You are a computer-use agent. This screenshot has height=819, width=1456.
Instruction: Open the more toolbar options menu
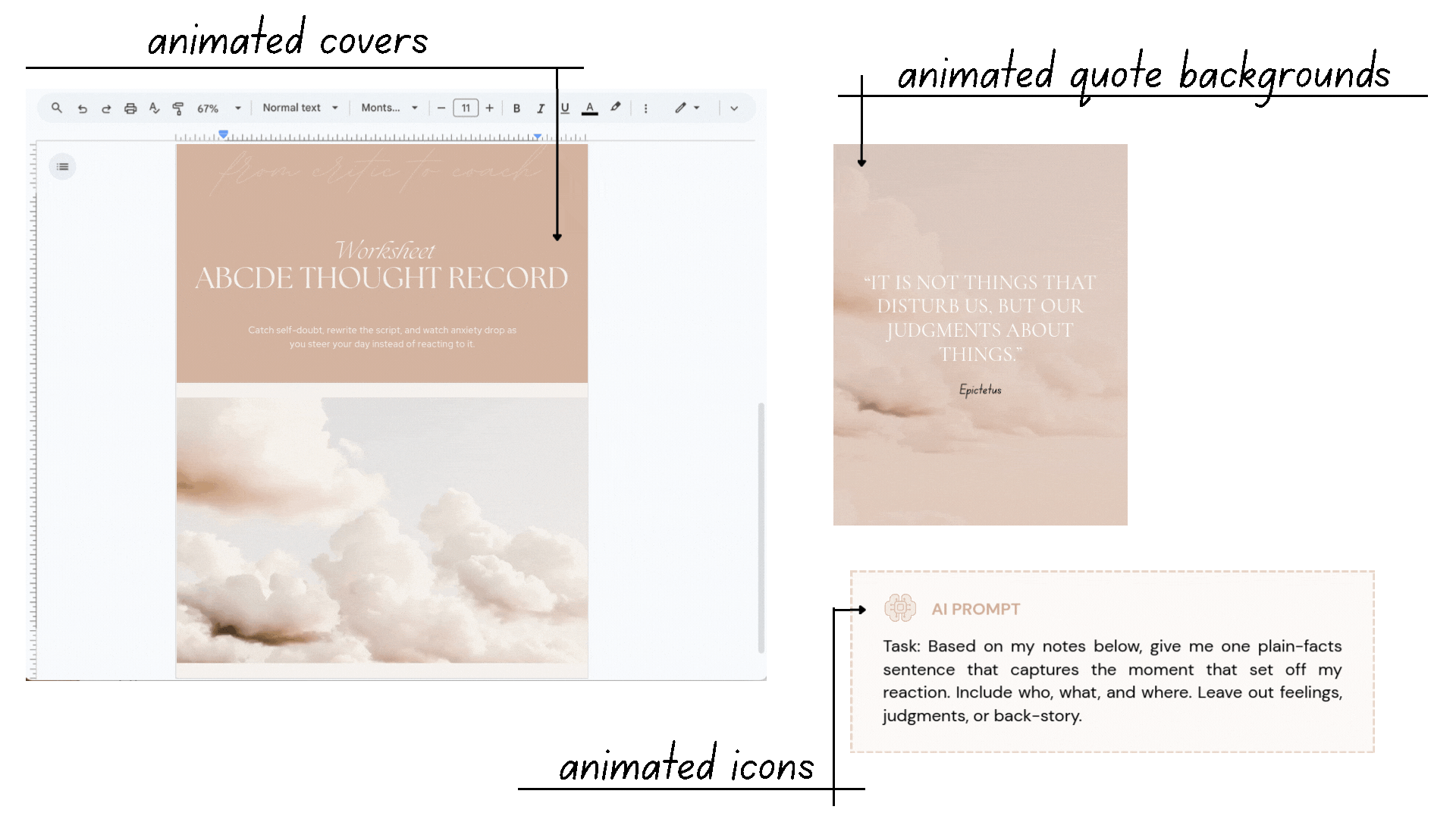tap(645, 108)
